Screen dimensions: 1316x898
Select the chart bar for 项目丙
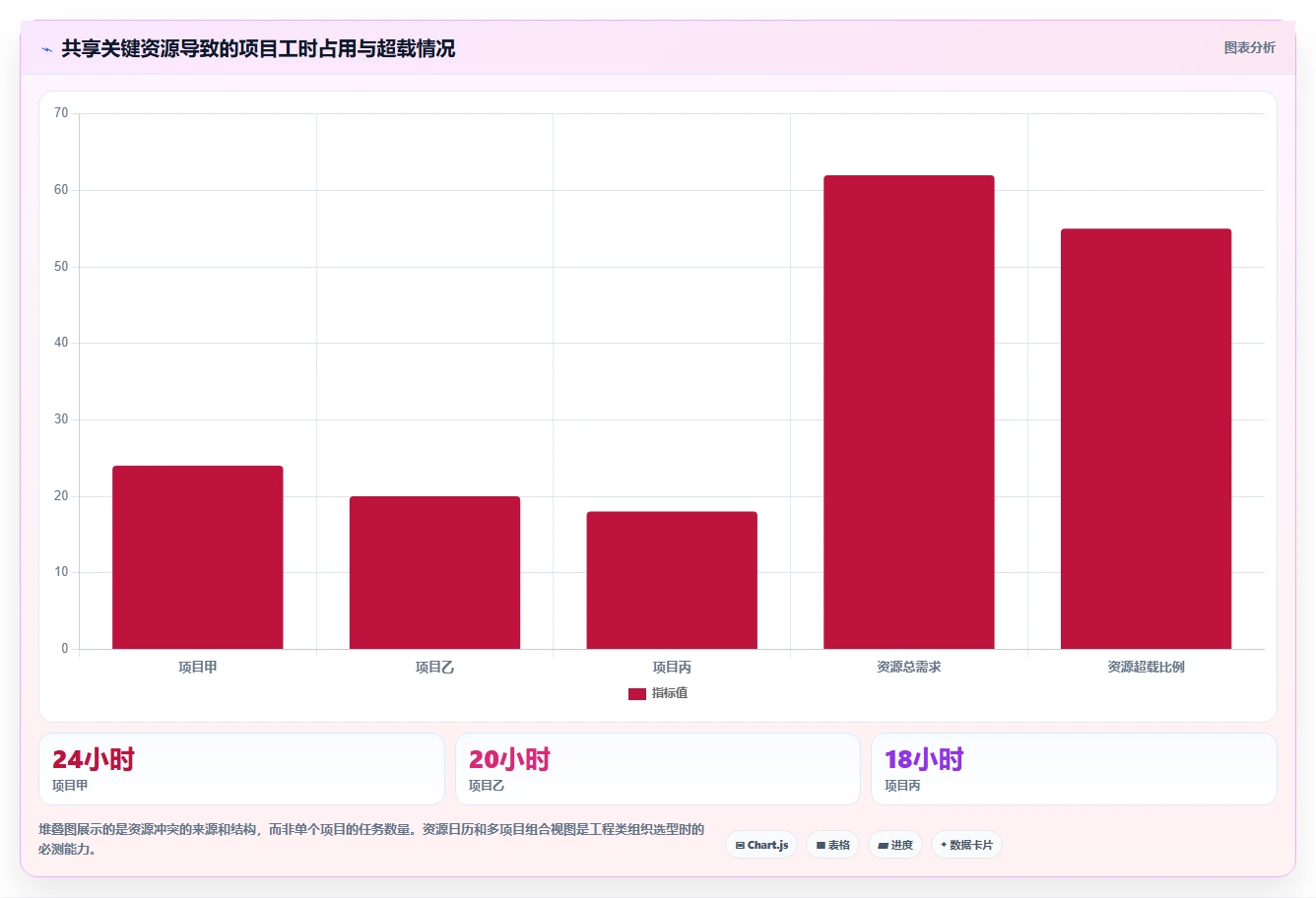point(672,580)
